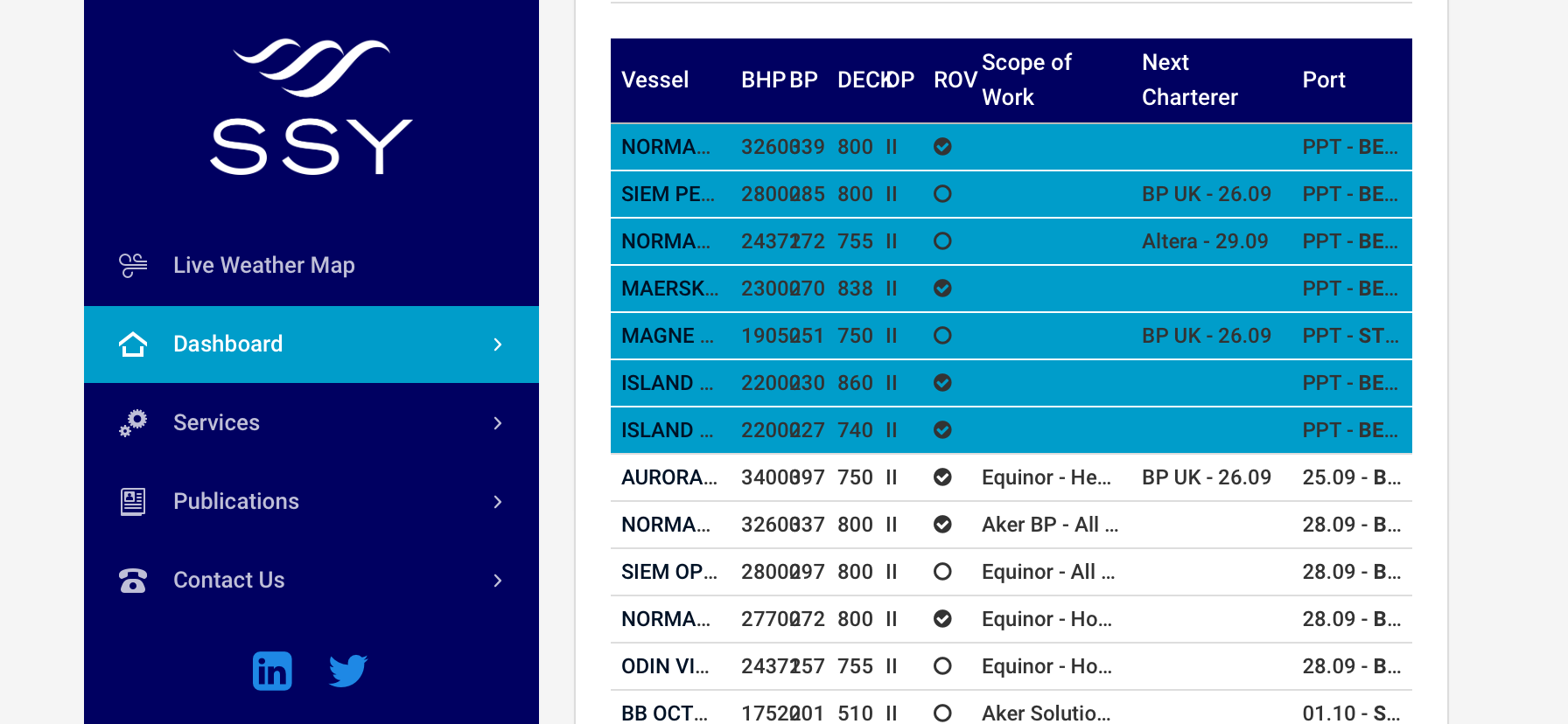1568x724 pixels.
Task: Click '01.10 - S...' port cell
Action: [1351, 714]
